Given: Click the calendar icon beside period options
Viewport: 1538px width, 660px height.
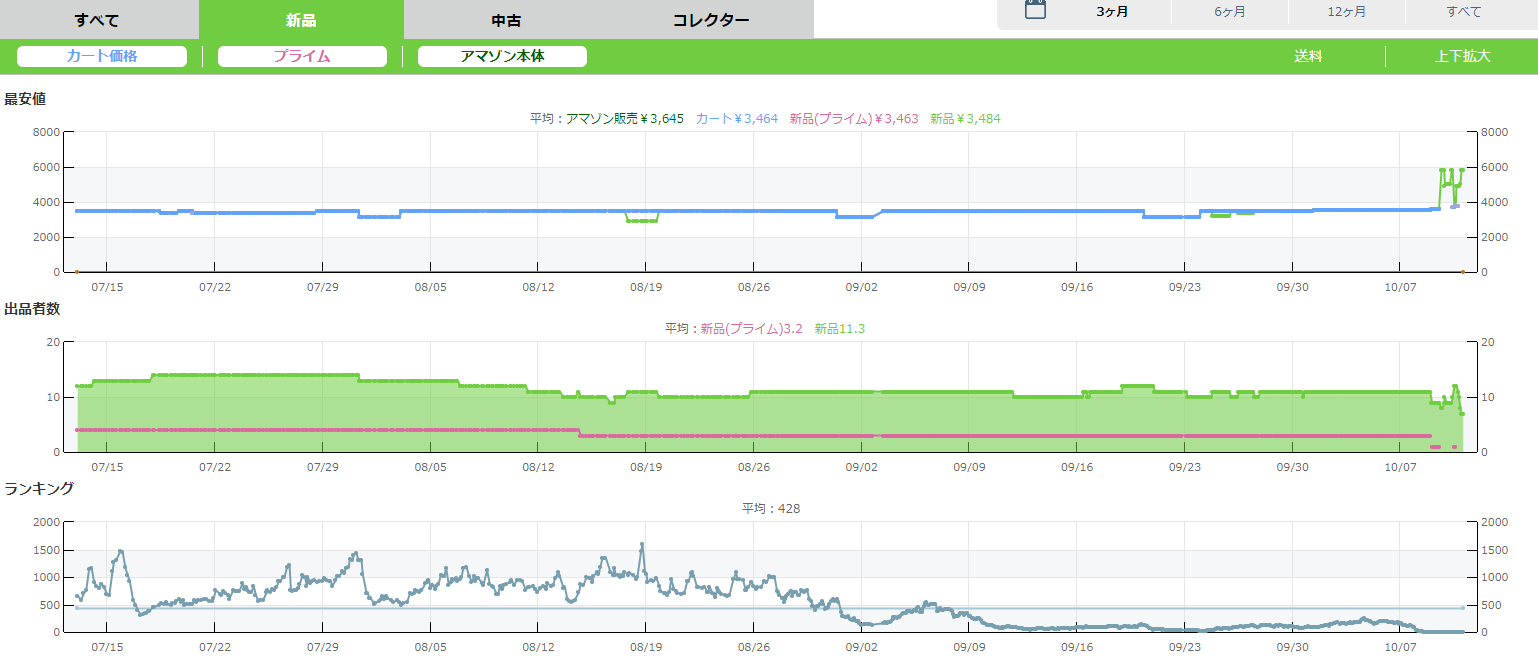Looking at the screenshot, I should [1035, 11].
